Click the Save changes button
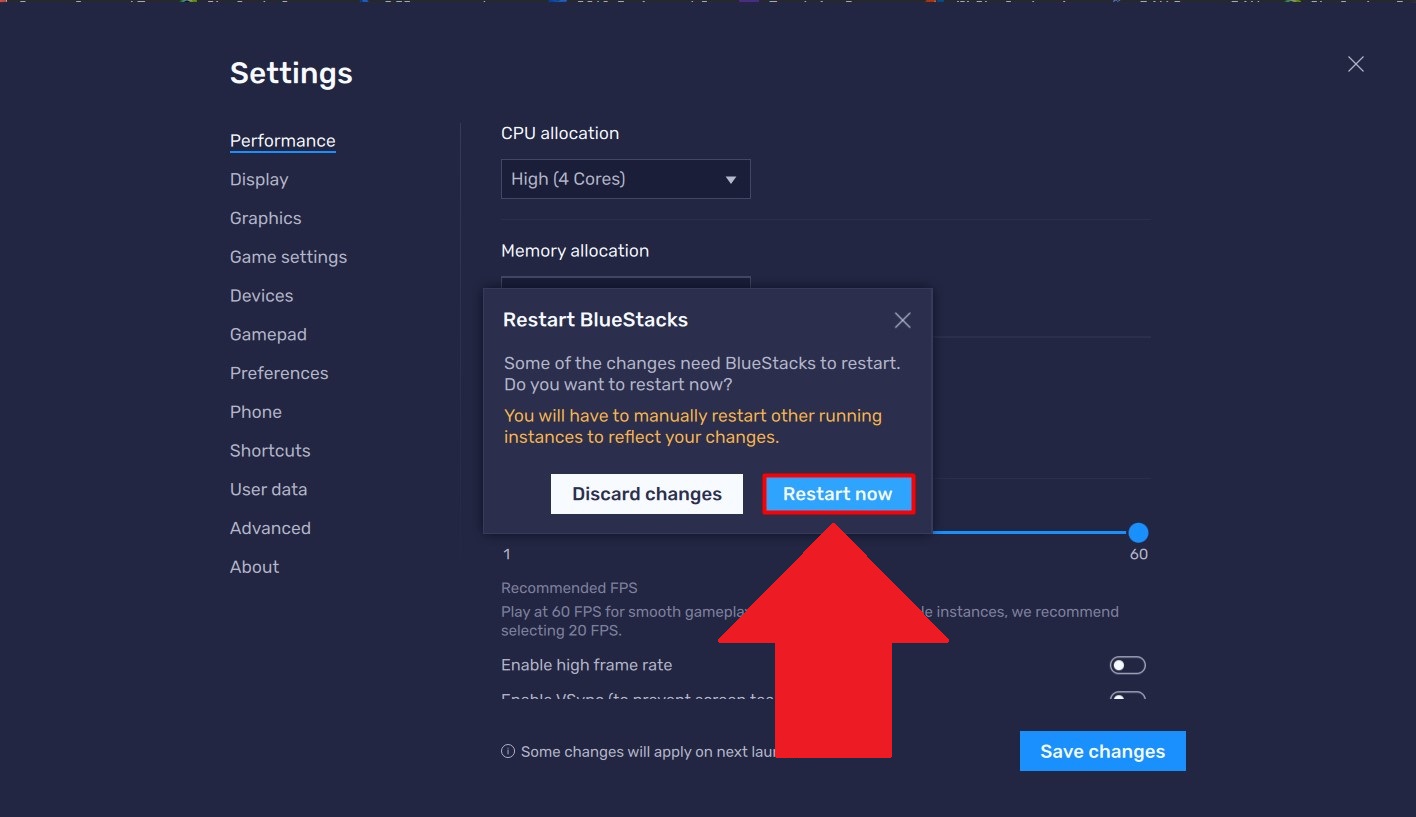1416x817 pixels. tap(1102, 751)
